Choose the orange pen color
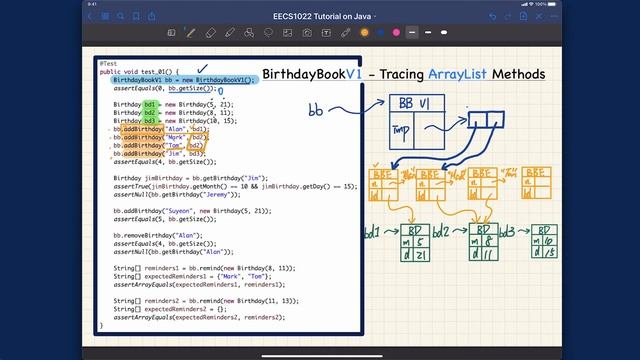 coord(364,33)
